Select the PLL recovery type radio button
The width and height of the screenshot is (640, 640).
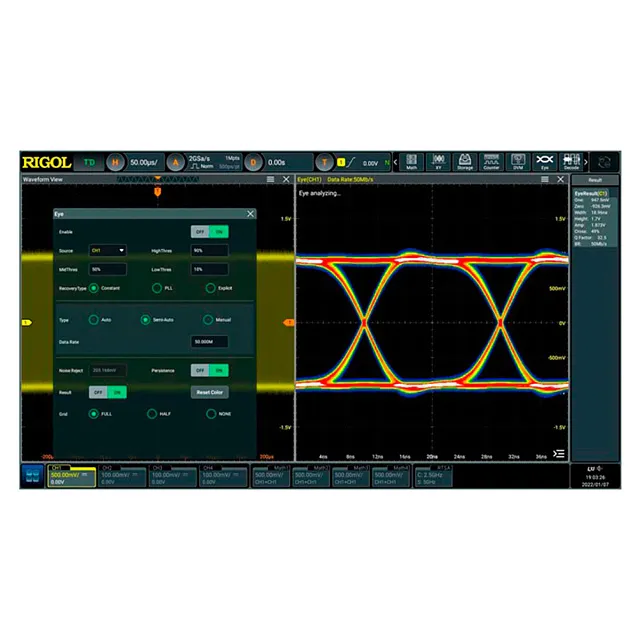pyautogui.click(x=157, y=288)
